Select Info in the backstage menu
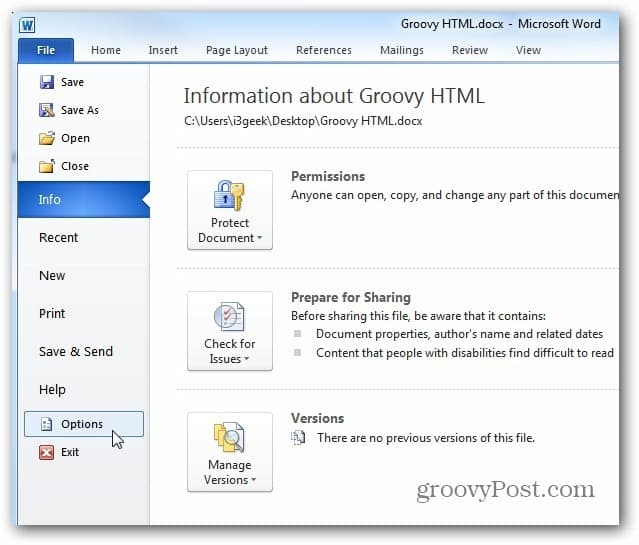This screenshot has width=639, height=545. coord(84,199)
